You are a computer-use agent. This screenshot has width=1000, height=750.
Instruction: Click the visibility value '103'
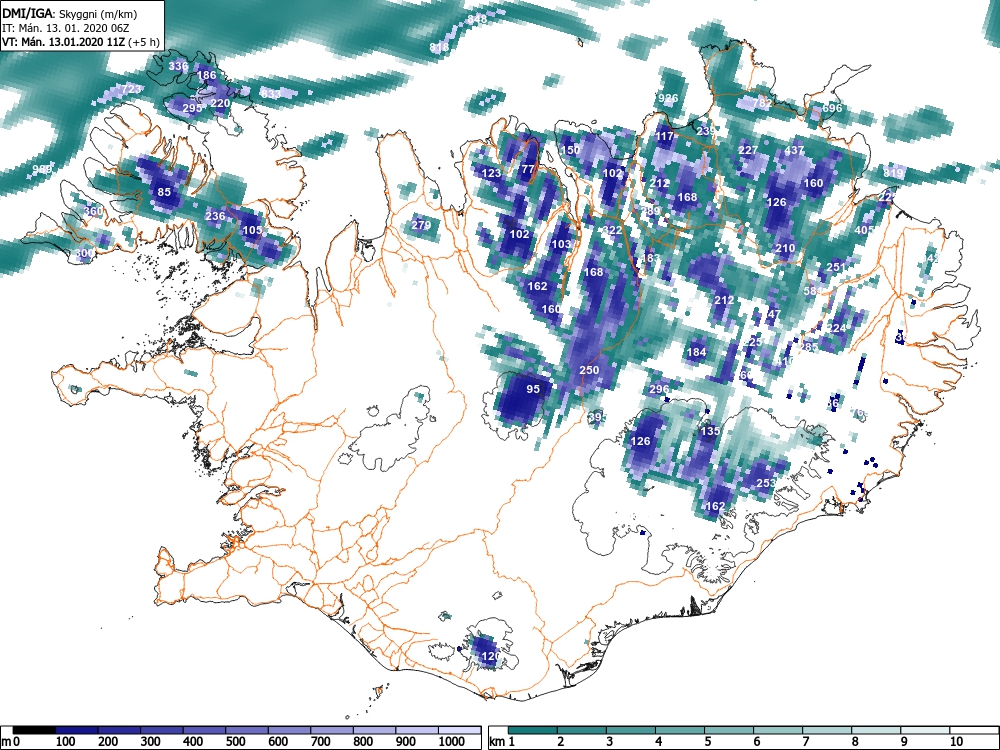point(561,244)
